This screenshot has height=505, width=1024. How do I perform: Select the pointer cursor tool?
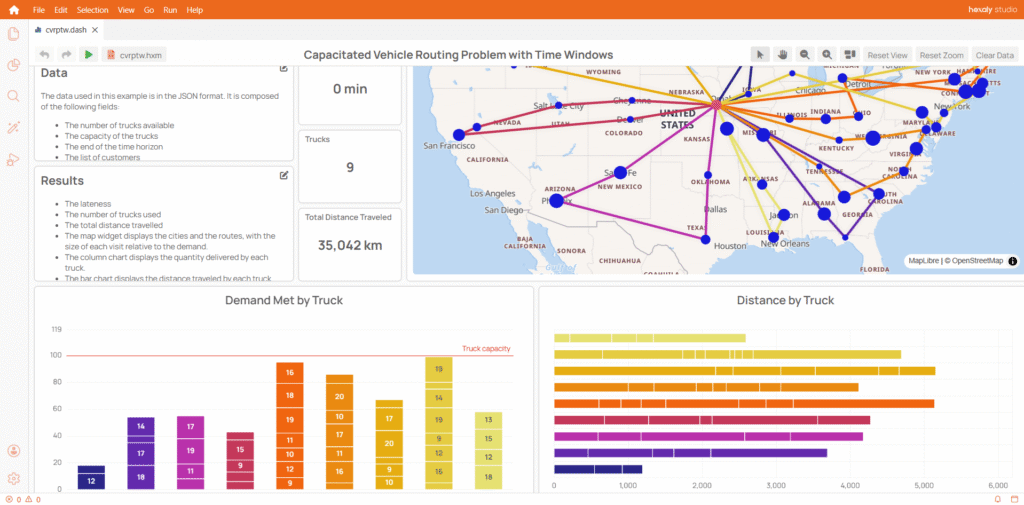[760, 55]
